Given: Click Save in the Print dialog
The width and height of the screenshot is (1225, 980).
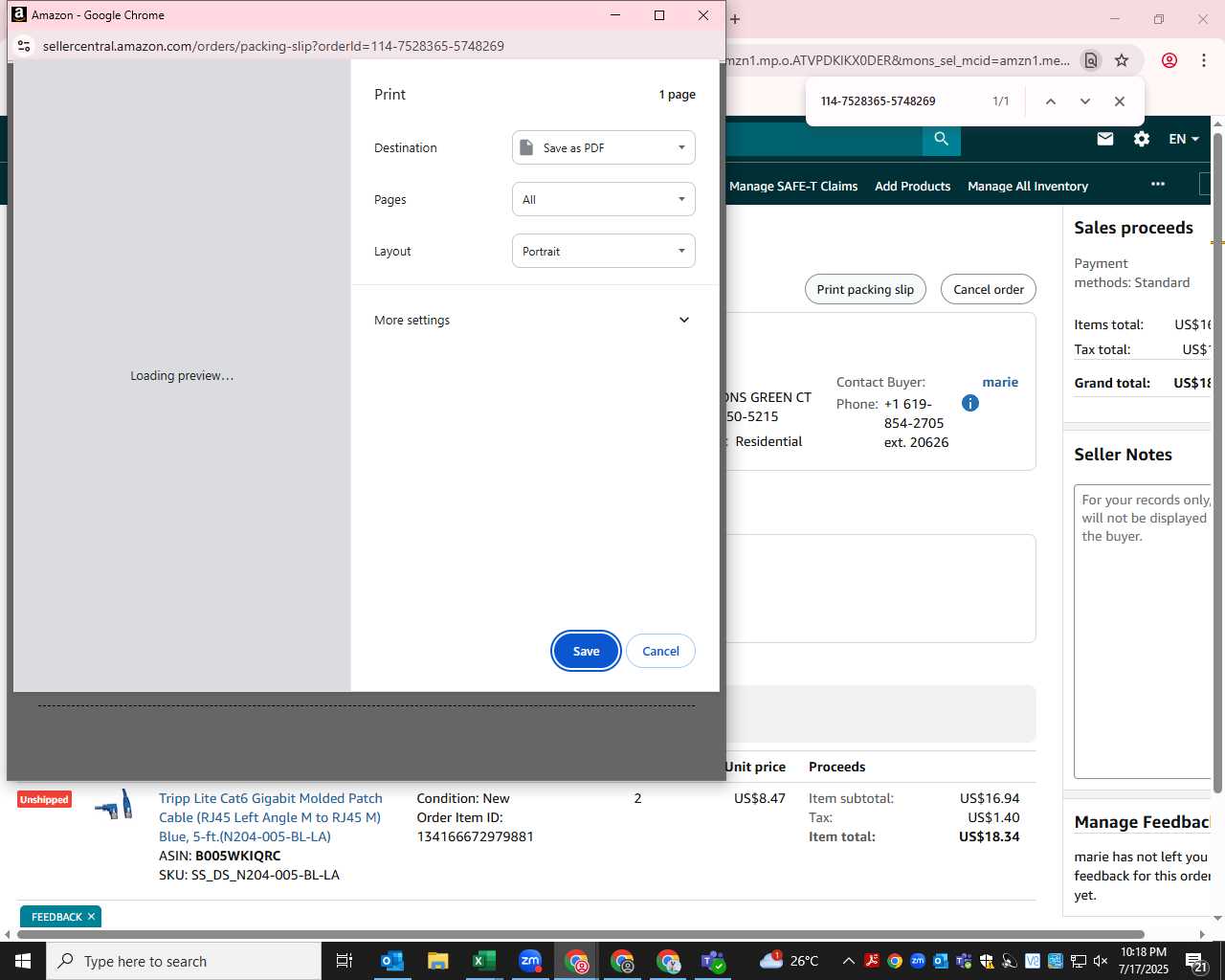Looking at the screenshot, I should click(586, 651).
